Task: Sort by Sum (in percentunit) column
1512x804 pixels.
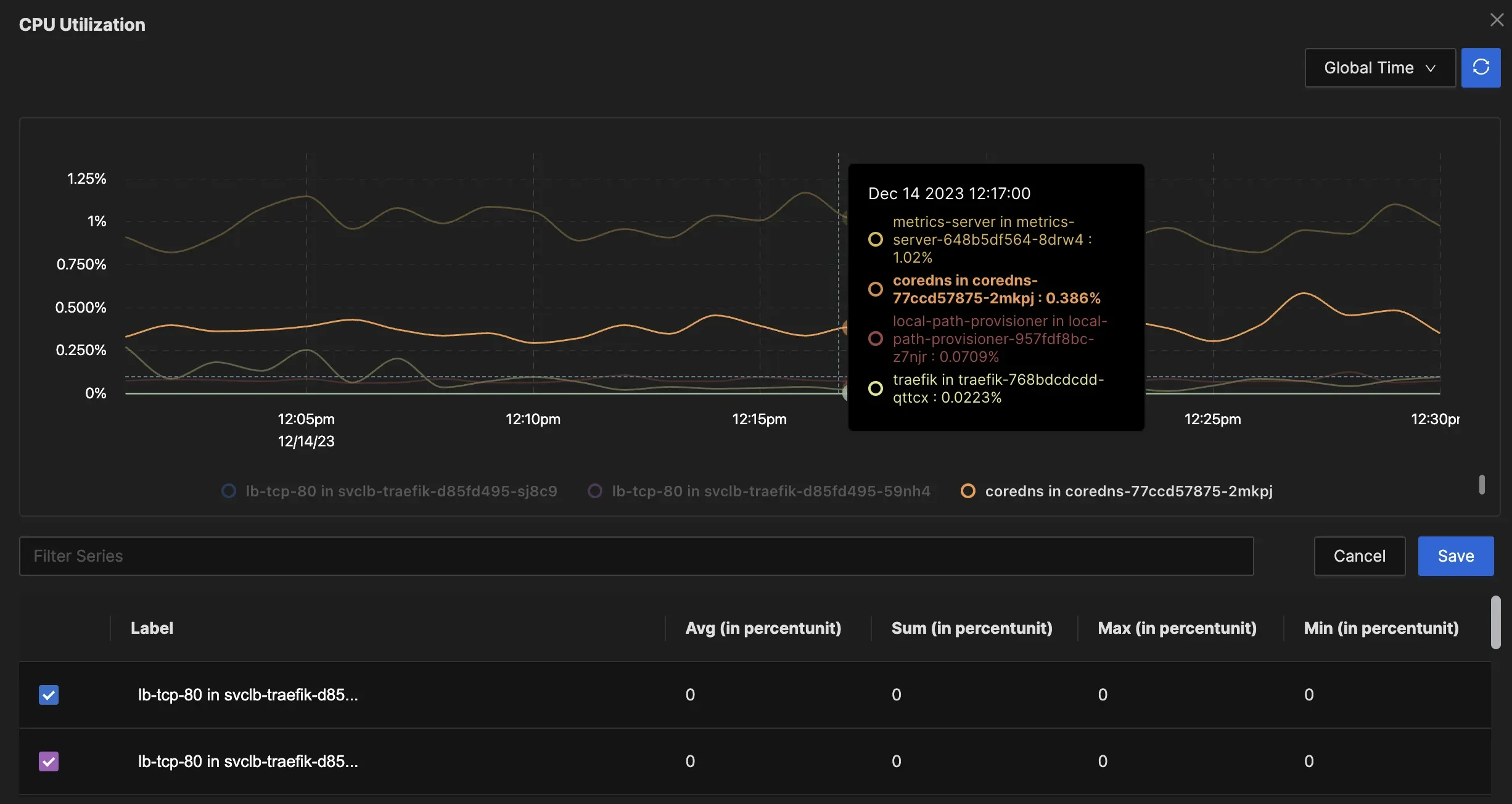Action: pyautogui.click(x=971, y=628)
